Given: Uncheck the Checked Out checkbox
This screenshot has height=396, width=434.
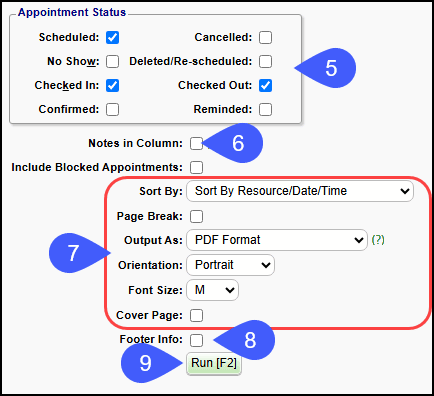Looking at the screenshot, I should 265,85.
